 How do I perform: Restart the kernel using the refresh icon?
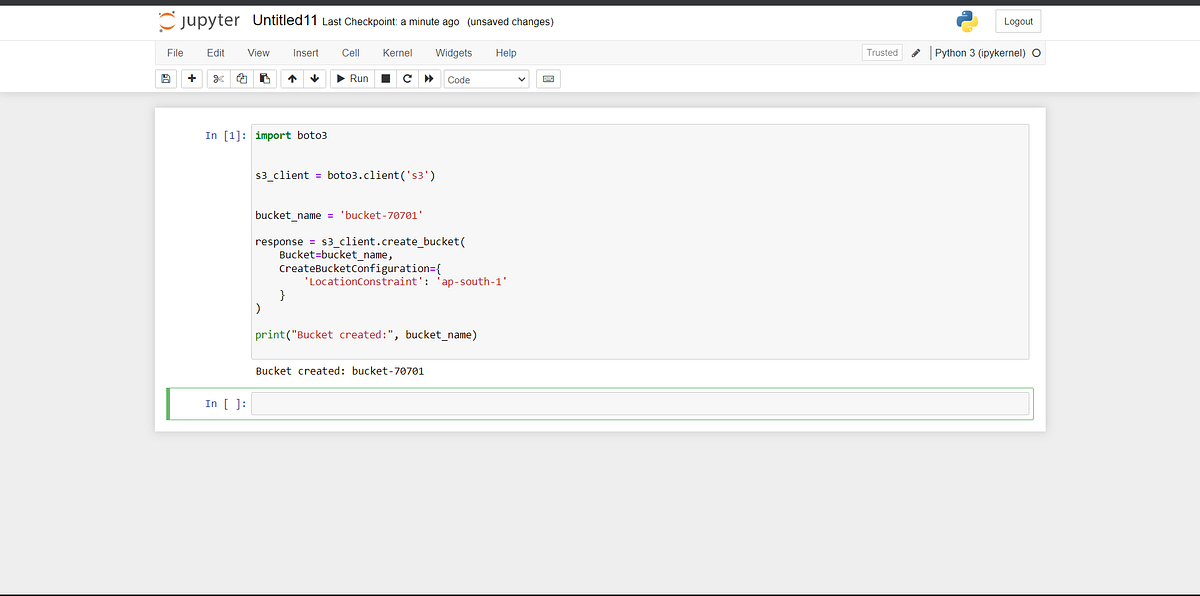tap(407, 78)
